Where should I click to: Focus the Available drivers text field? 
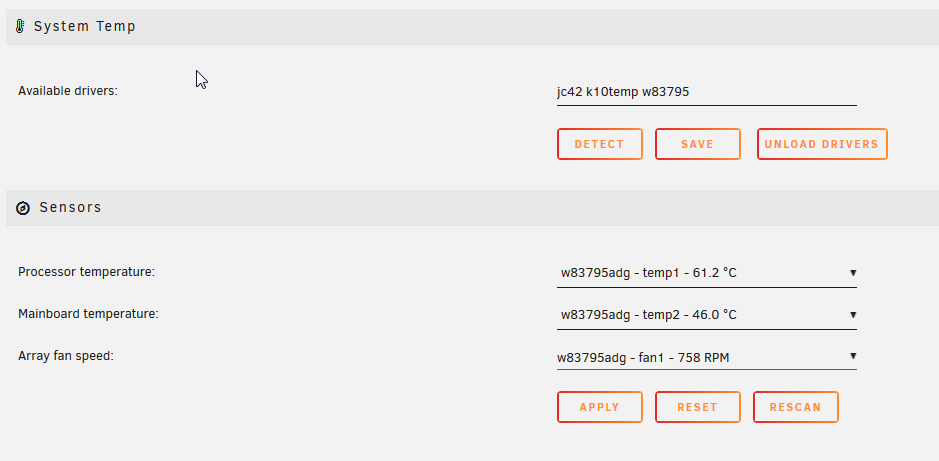click(707, 92)
